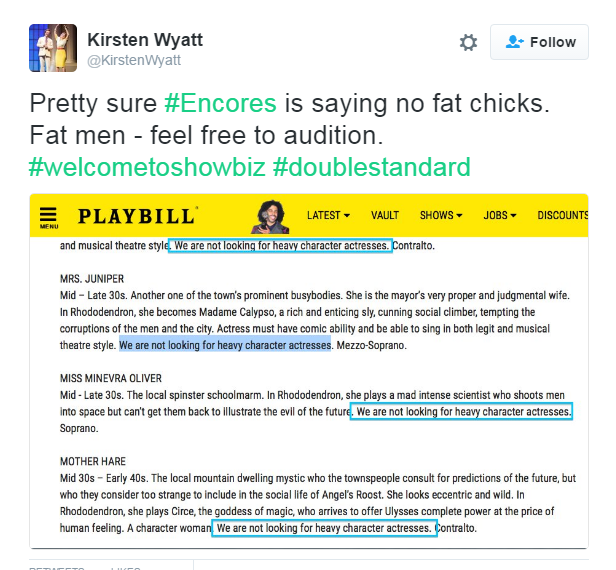Click the Follow button

[x=539, y=42]
